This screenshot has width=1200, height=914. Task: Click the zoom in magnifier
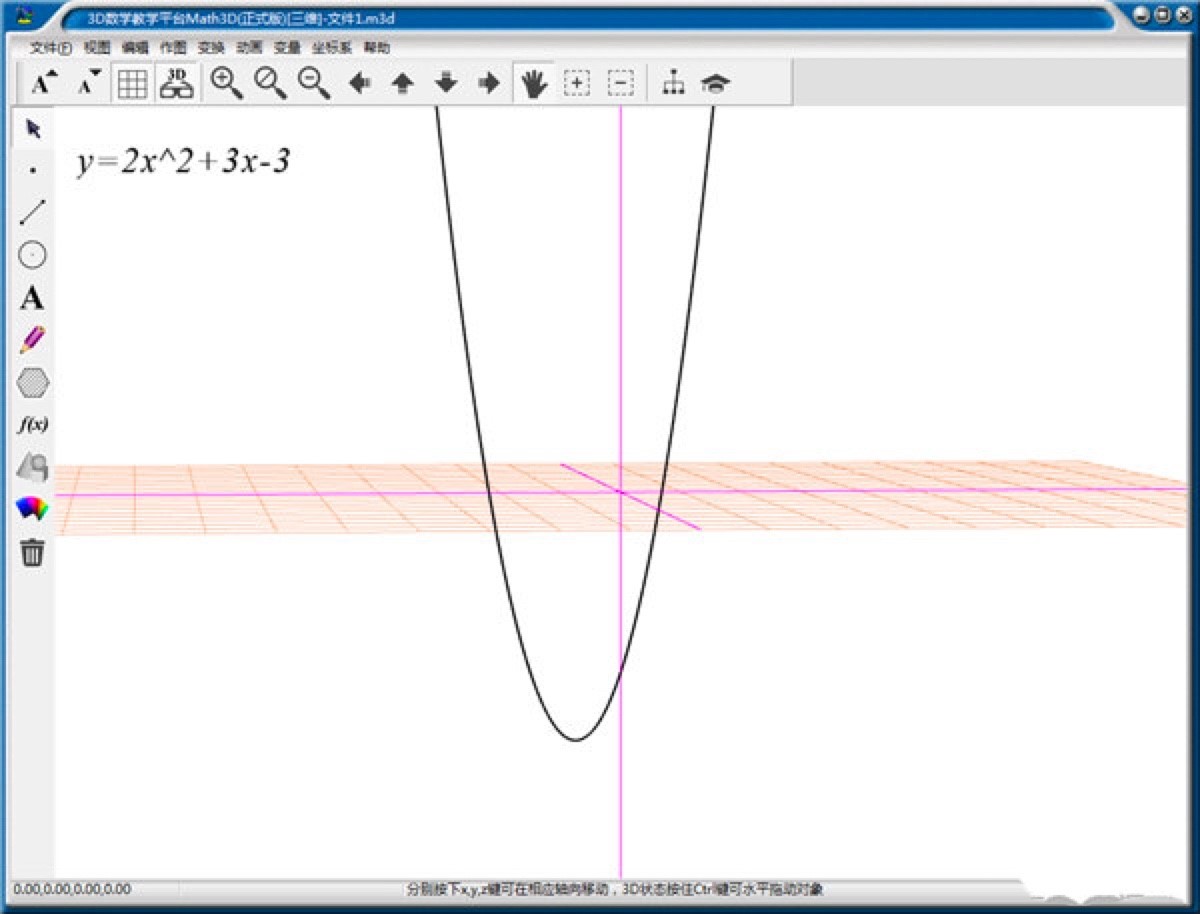[x=227, y=83]
